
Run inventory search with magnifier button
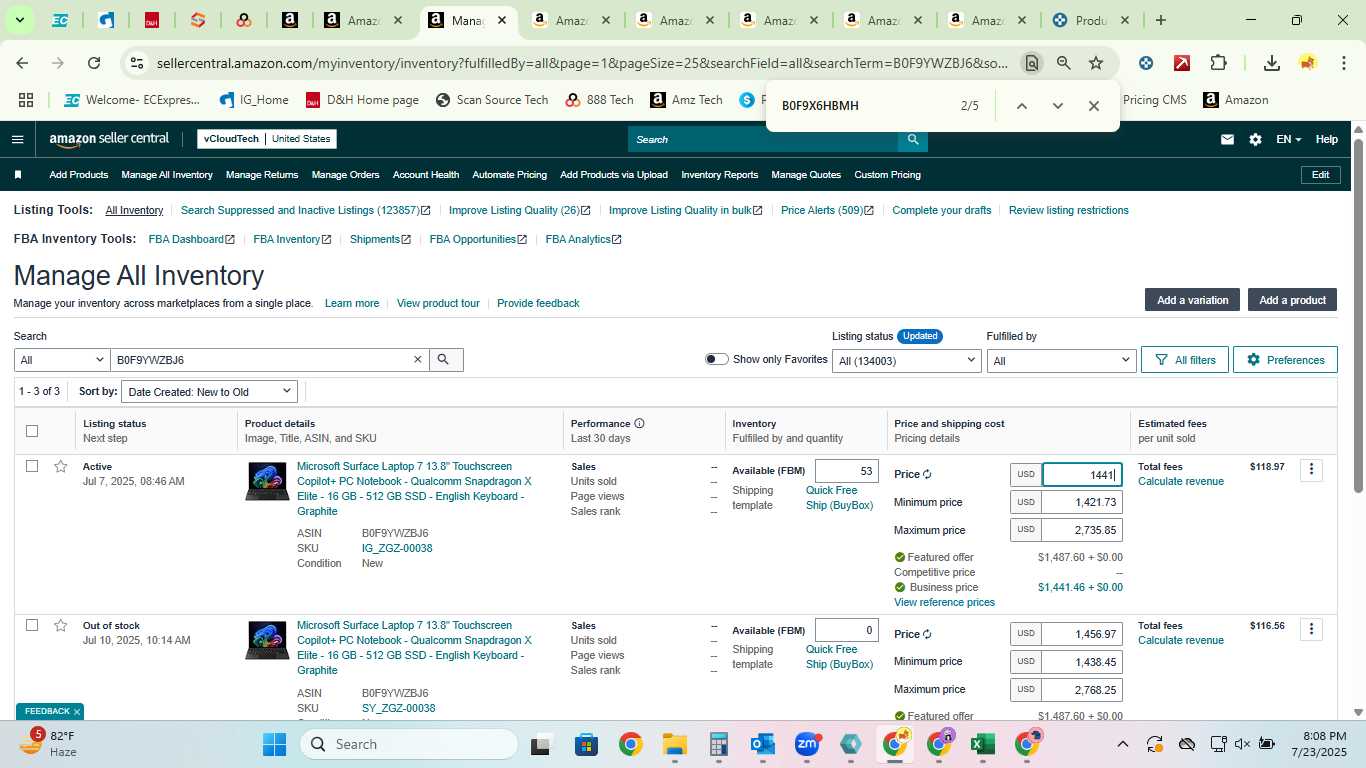[446, 360]
